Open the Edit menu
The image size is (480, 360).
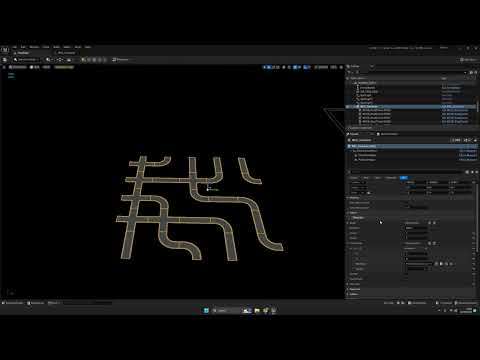click(23, 47)
